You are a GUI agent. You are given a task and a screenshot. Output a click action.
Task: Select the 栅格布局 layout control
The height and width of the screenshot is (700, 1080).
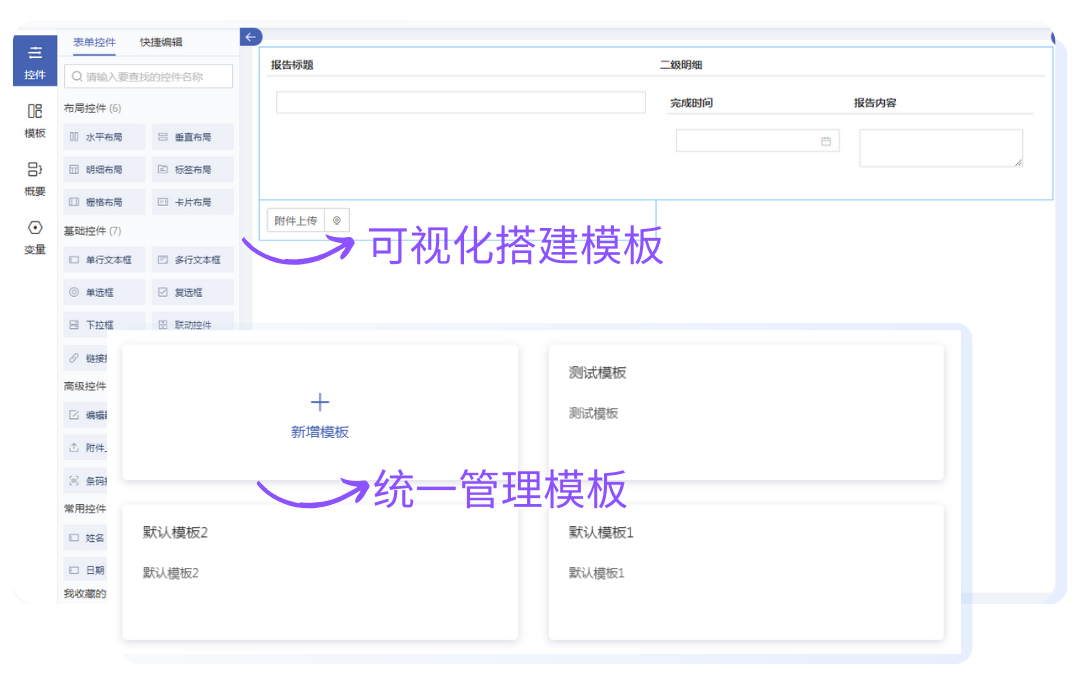click(104, 202)
